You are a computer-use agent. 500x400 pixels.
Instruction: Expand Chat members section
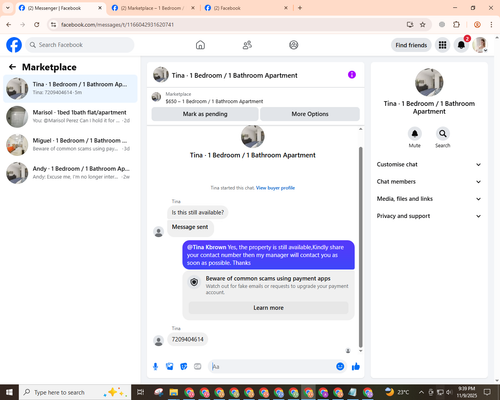[429, 182]
